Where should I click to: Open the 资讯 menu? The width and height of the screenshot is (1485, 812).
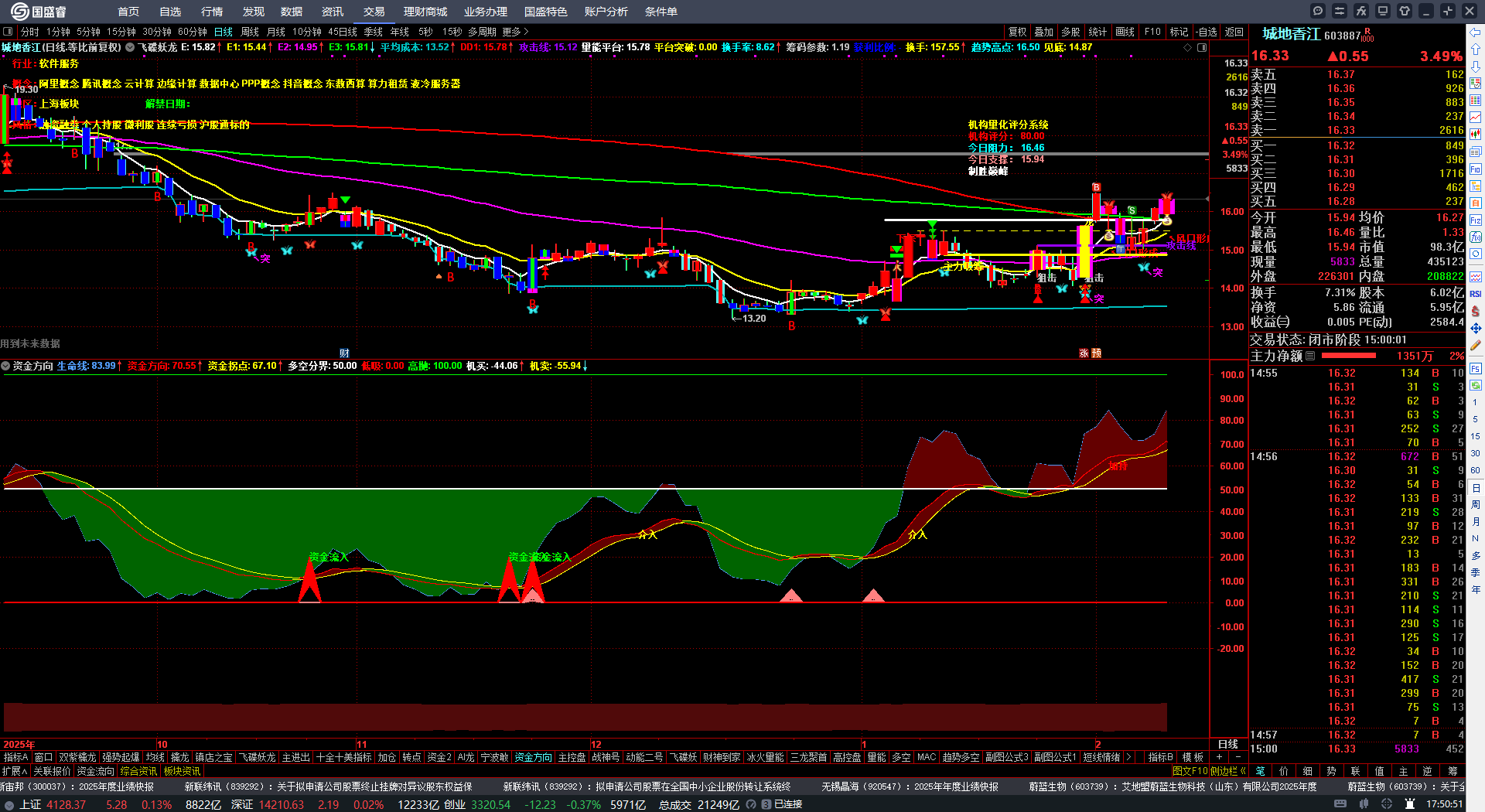click(333, 12)
